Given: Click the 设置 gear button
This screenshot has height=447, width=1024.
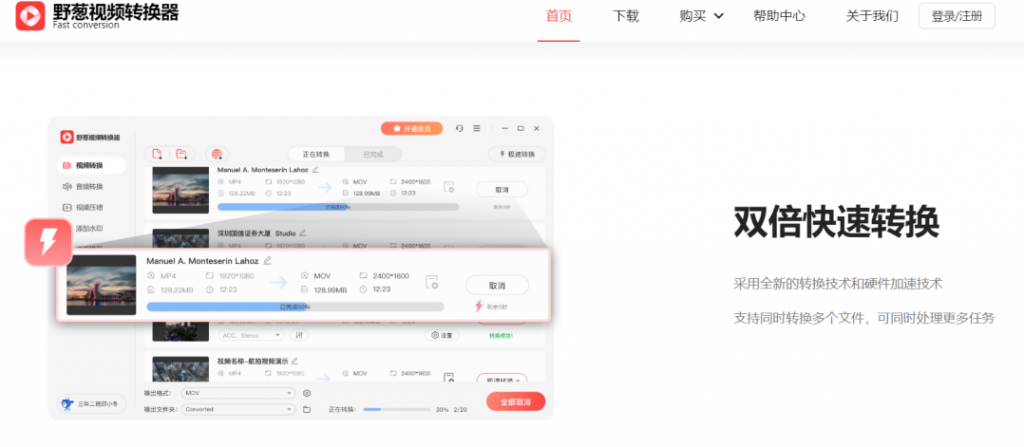Looking at the screenshot, I should tap(442, 335).
